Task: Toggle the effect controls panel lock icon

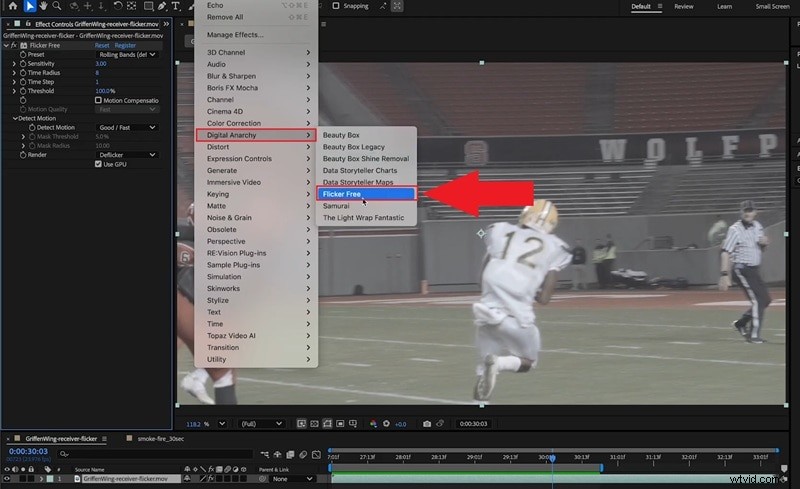Action: pos(28,23)
